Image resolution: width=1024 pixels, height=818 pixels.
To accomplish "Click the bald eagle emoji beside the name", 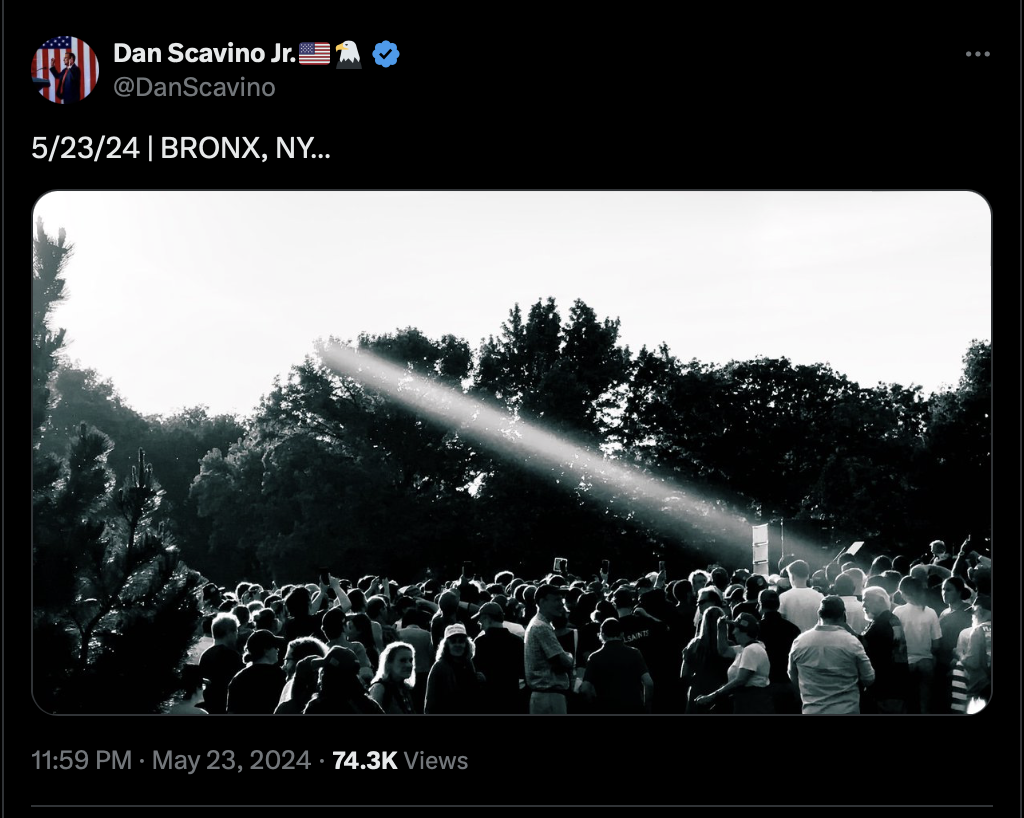I will coord(348,54).
